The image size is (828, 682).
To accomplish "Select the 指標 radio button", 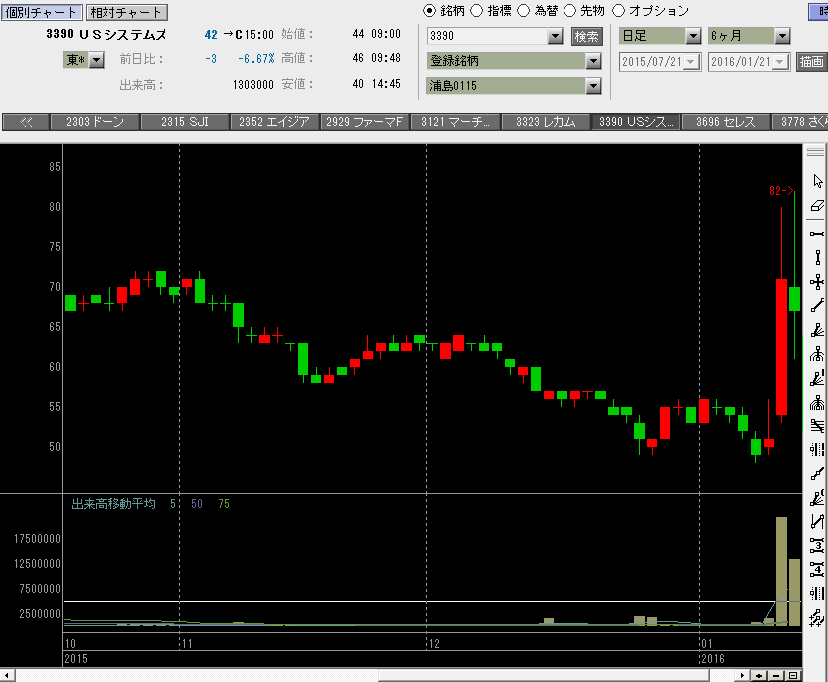I will (x=476, y=11).
